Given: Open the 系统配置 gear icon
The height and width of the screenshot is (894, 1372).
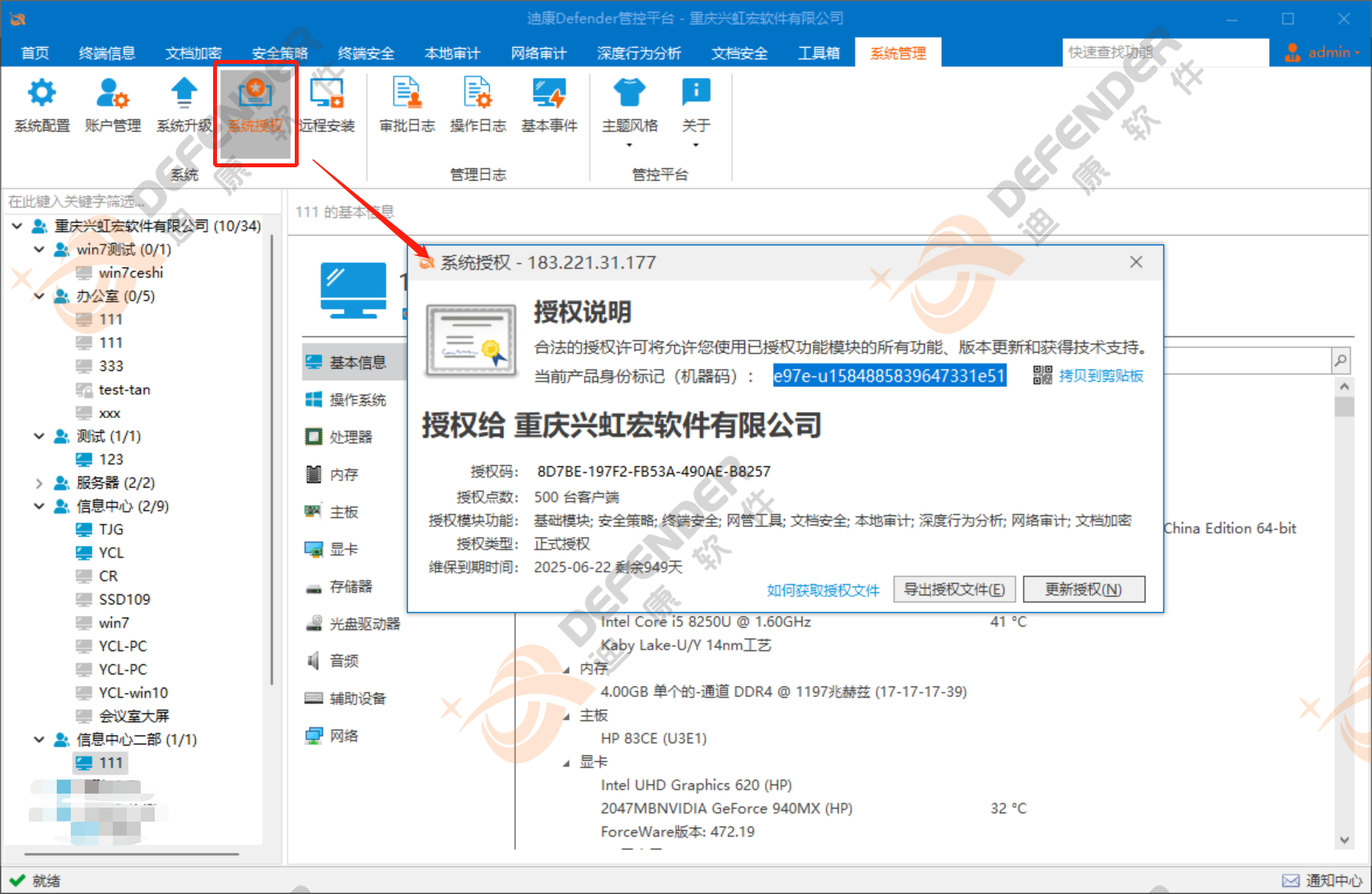Looking at the screenshot, I should pyautogui.click(x=42, y=105).
